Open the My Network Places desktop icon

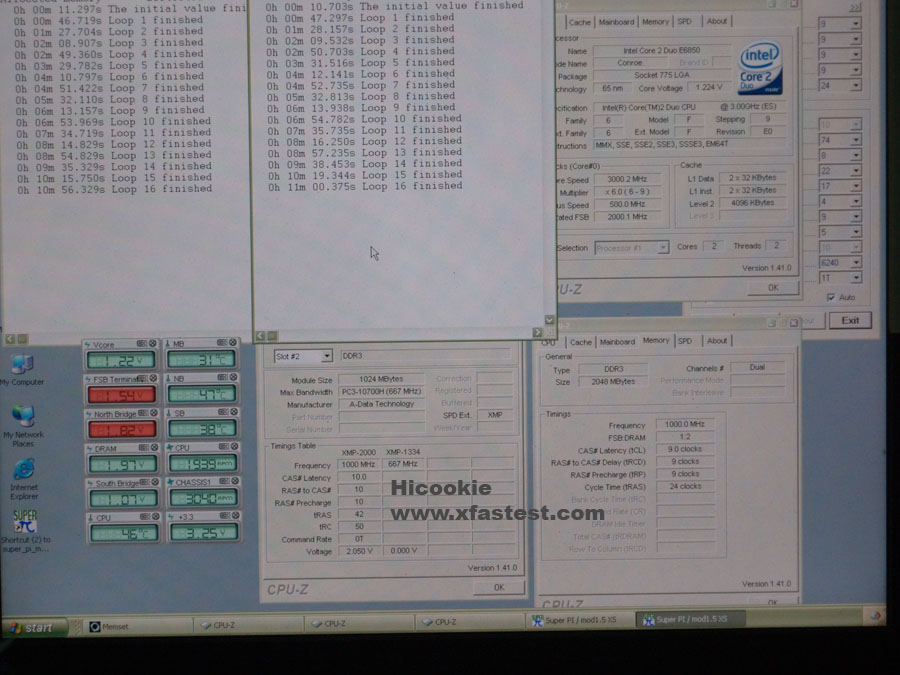click(x=24, y=426)
